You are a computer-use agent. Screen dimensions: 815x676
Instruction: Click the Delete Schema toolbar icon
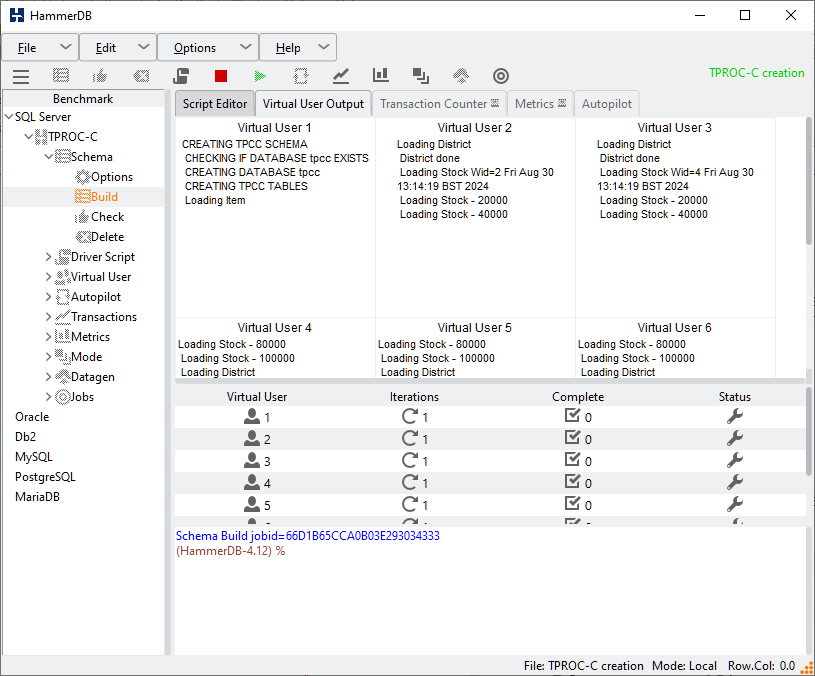click(x=141, y=76)
